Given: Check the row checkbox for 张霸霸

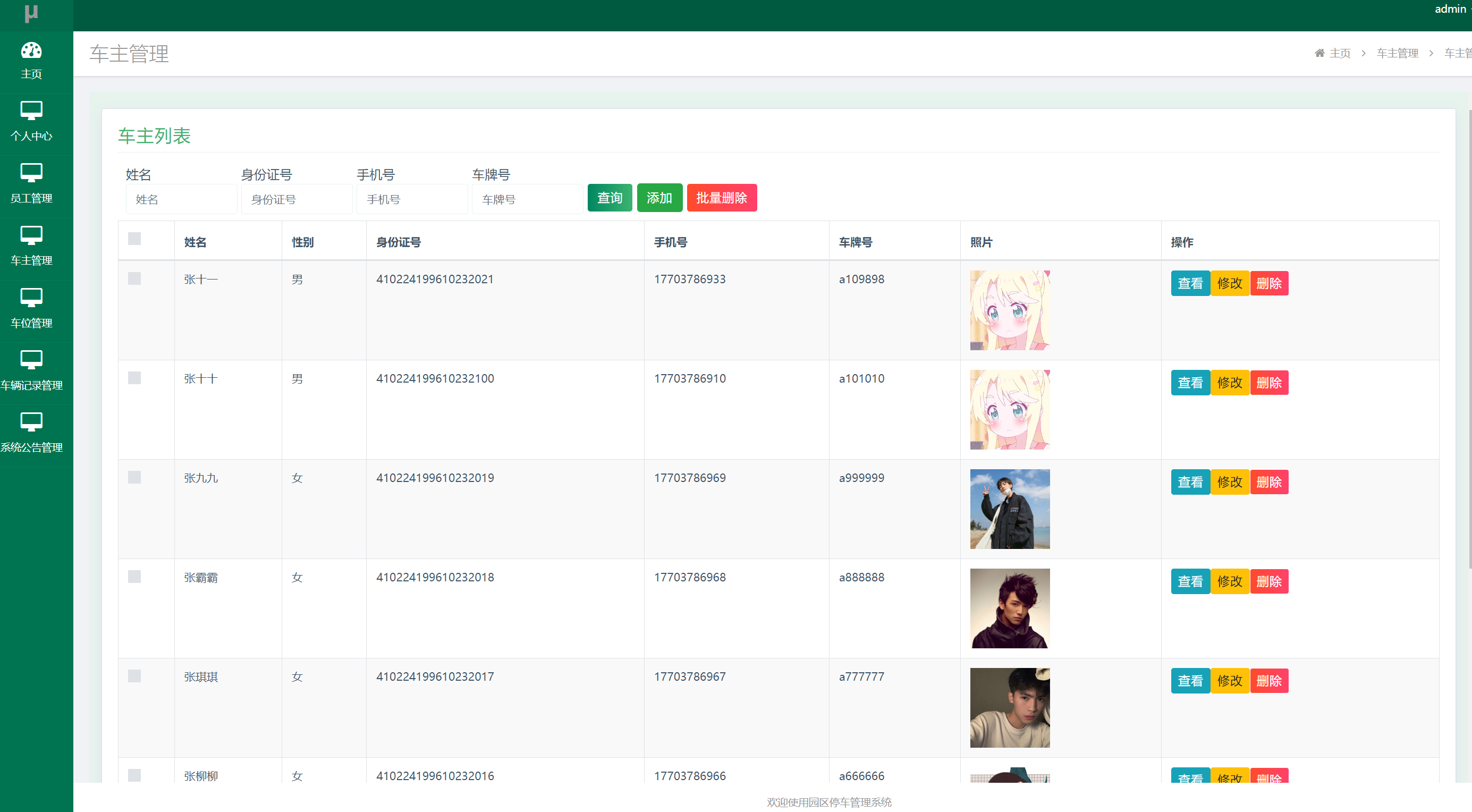Looking at the screenshot, I should (x=134, y=577).
